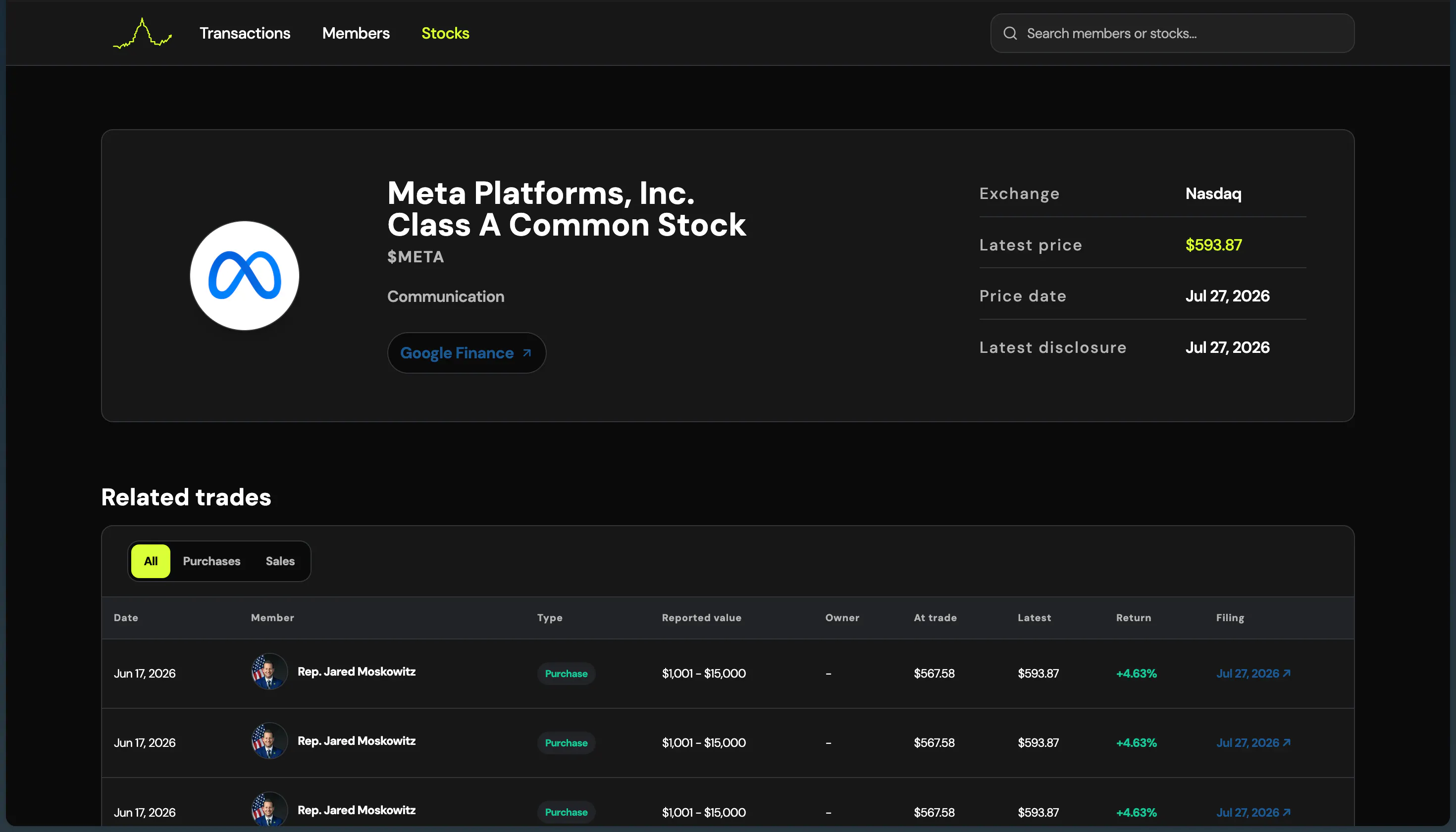Click first row's Moskowitz avatar photo
The image size is (1456, 832).
[269, 672]
